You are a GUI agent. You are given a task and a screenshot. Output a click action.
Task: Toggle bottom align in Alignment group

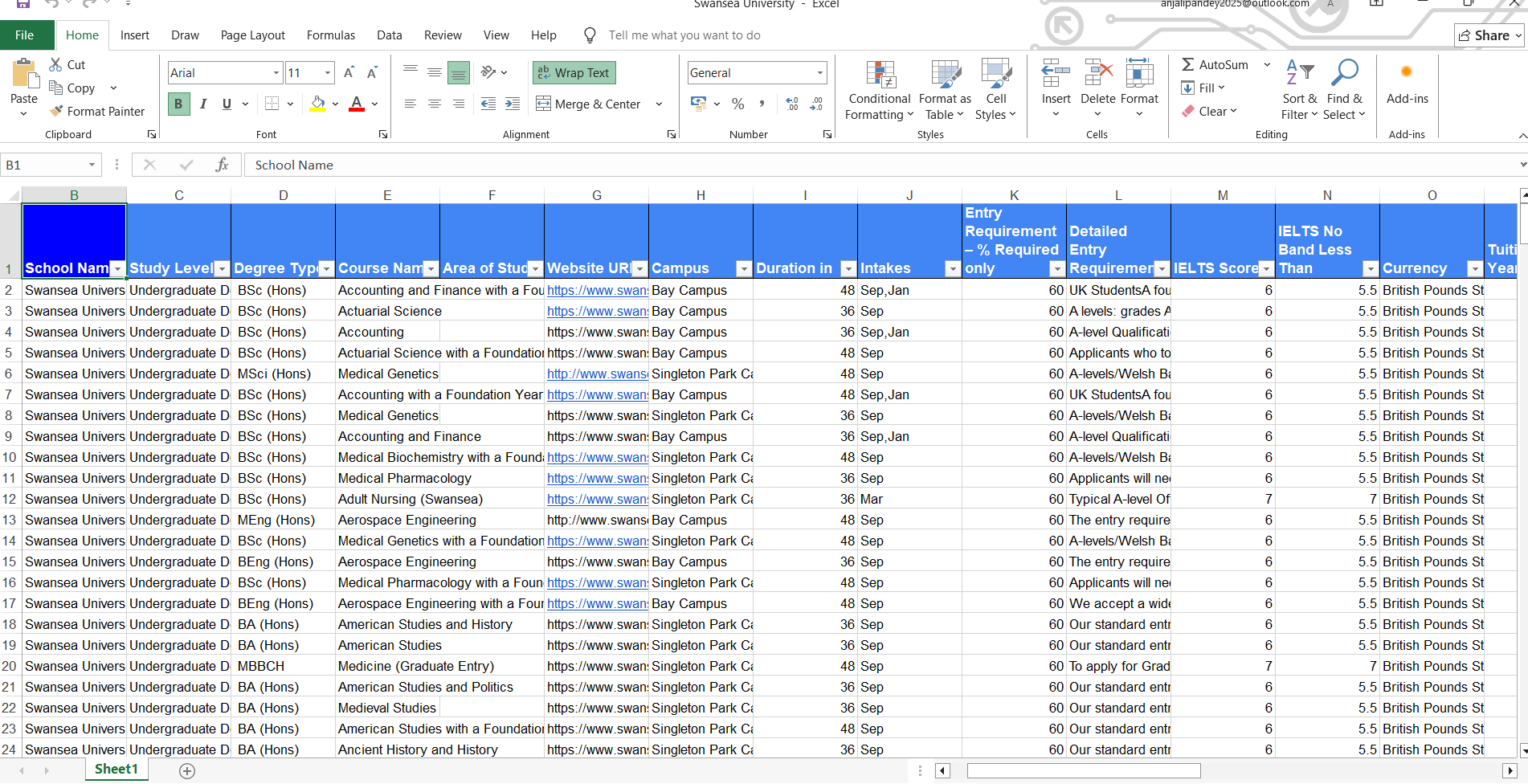(x=459, y=73)
